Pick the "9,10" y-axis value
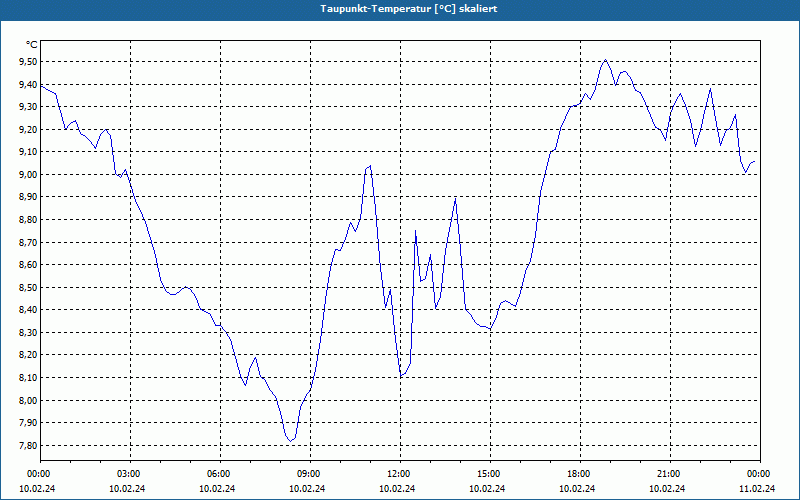This screenshot has height=500, width=800. click(29, 152)
